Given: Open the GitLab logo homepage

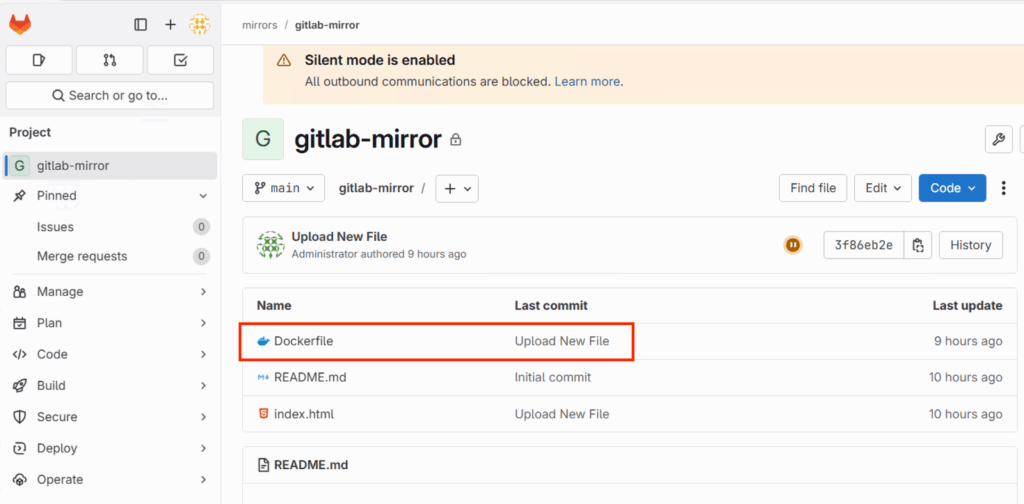Looking at the screenshot, I should [20, 25].
